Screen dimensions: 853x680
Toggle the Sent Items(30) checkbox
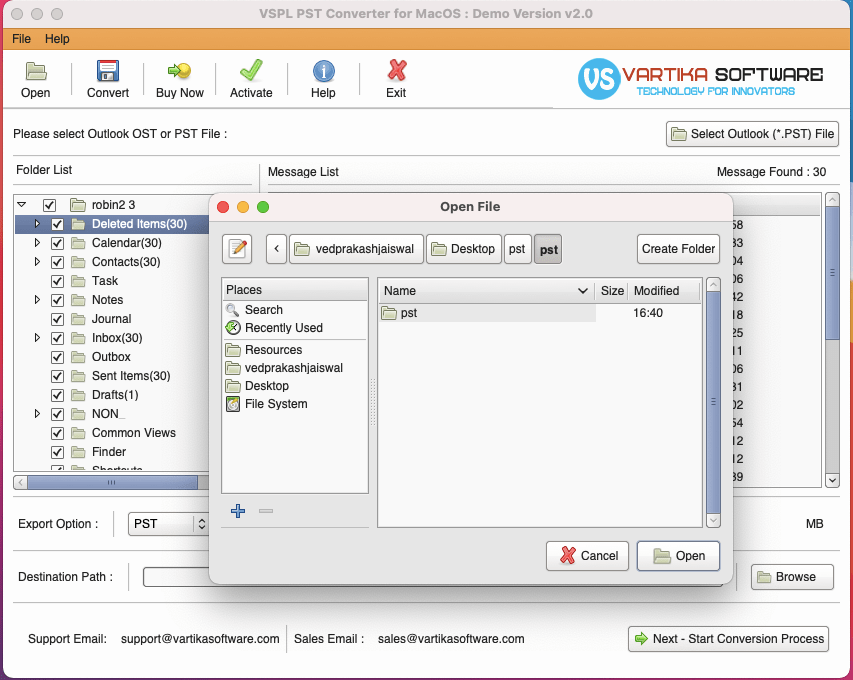[57, 376]
